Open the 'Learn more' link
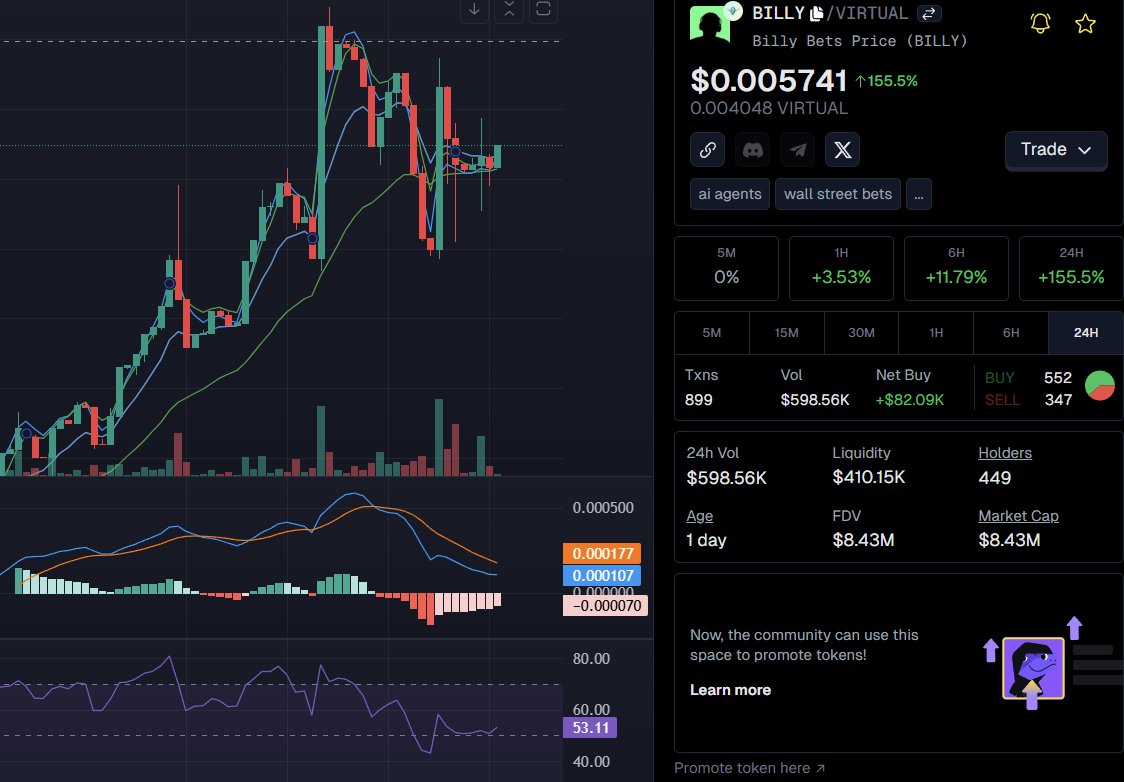Screen dimensions: 1124x782 (x=730, y=690)
